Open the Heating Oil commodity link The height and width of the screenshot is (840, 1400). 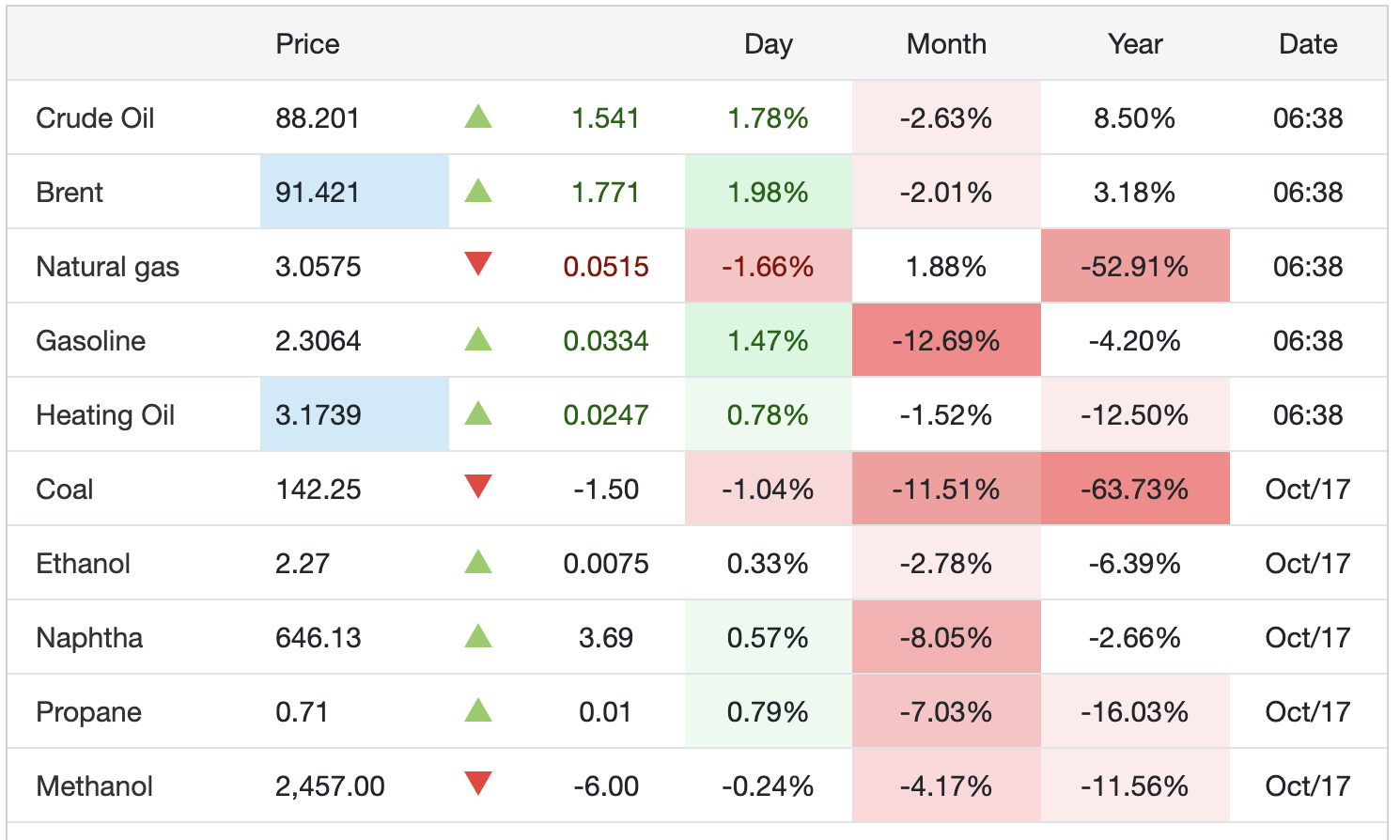pyautogui.click(x=105, y=415)
